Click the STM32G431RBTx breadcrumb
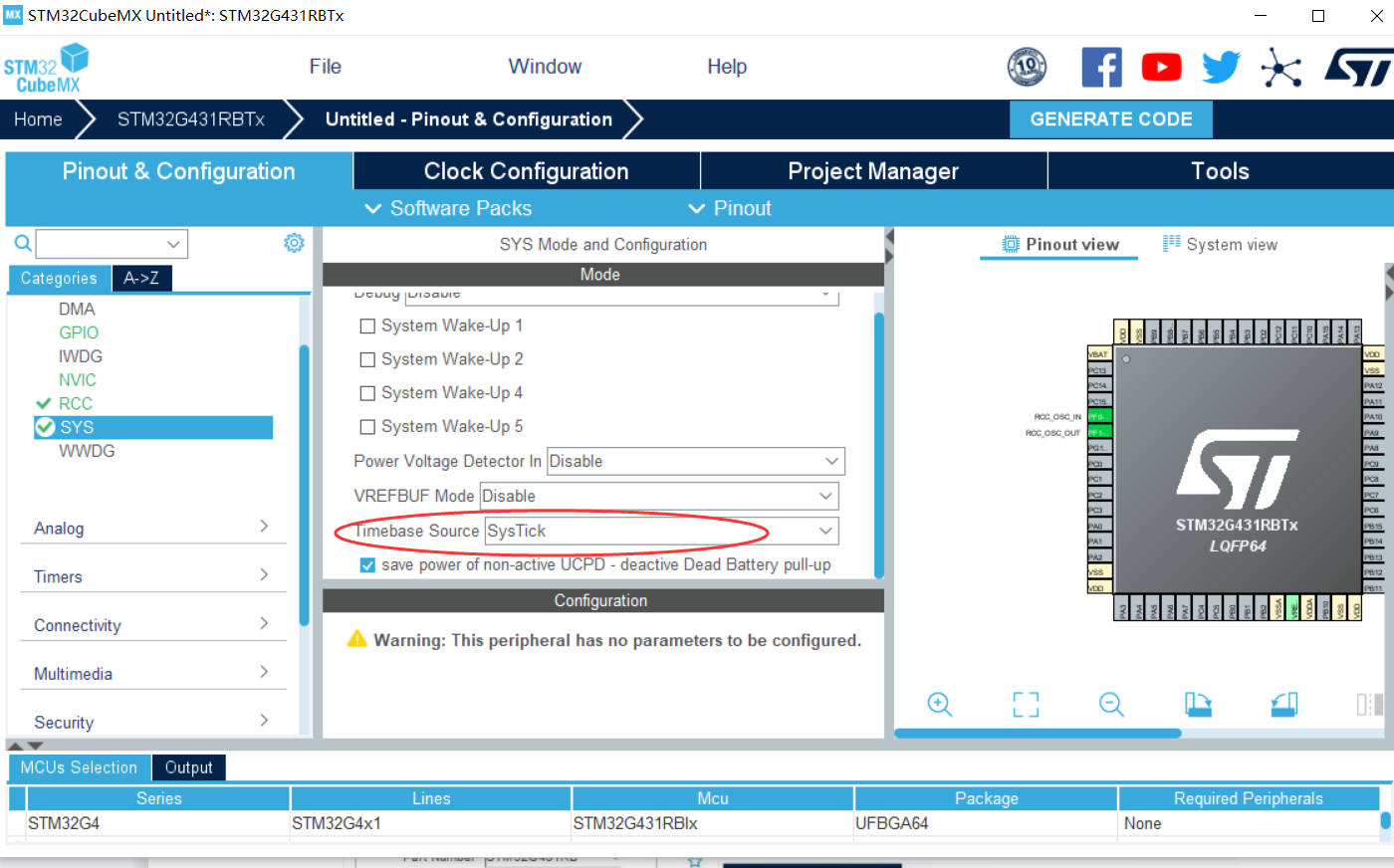1394x868 pixels. click(x=191, y=119)
